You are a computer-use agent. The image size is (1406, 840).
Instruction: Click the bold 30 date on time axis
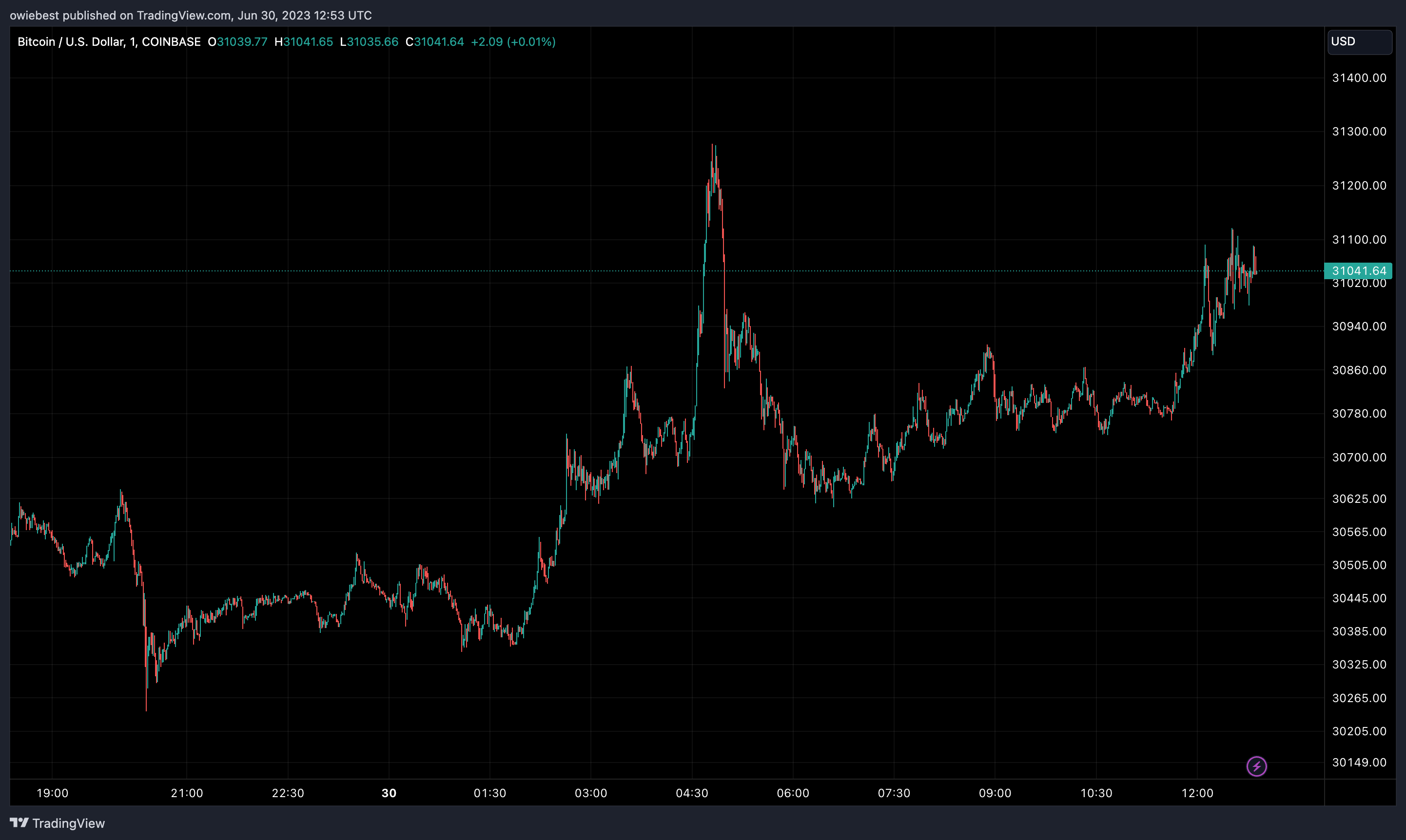pos(389,793)
